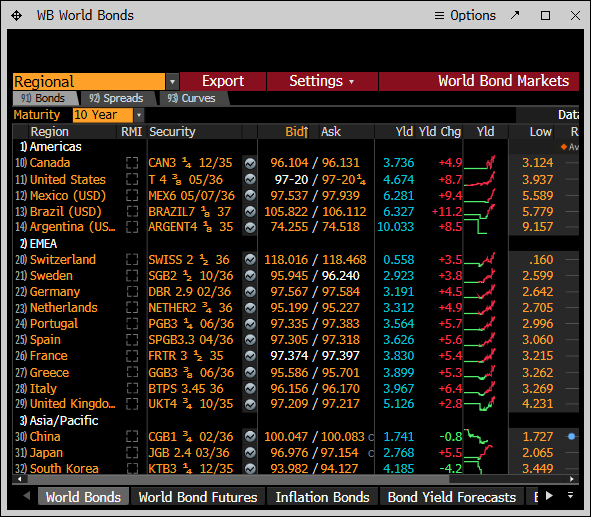Click the blue range marker in China row

571,436
